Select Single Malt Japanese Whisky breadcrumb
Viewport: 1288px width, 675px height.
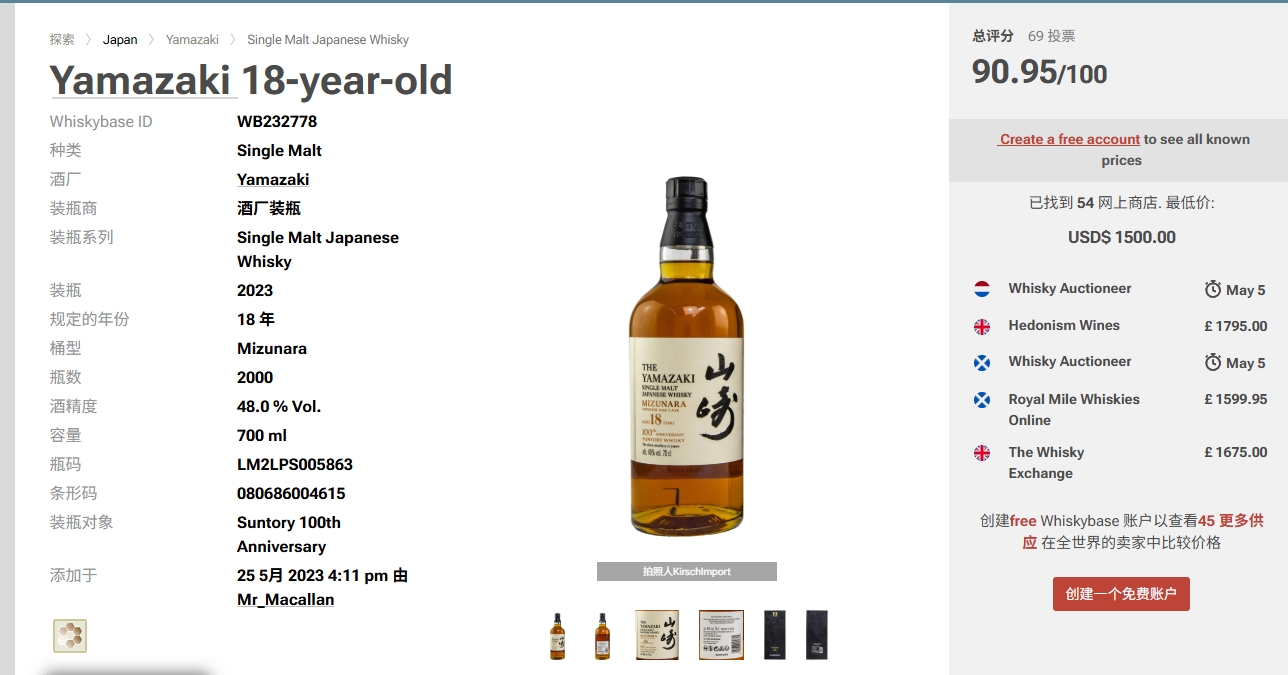click(328, 40)
